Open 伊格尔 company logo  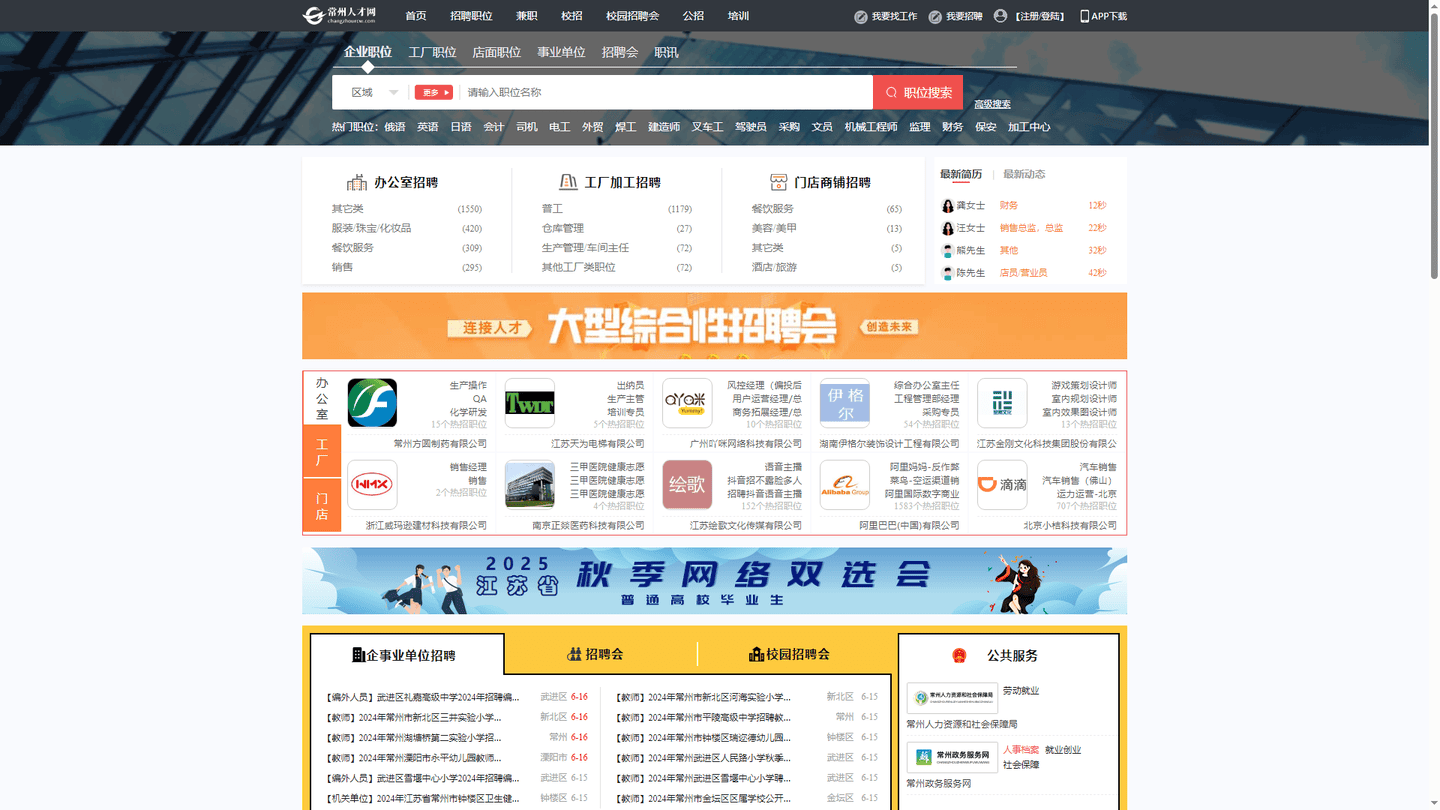point(845,403)
